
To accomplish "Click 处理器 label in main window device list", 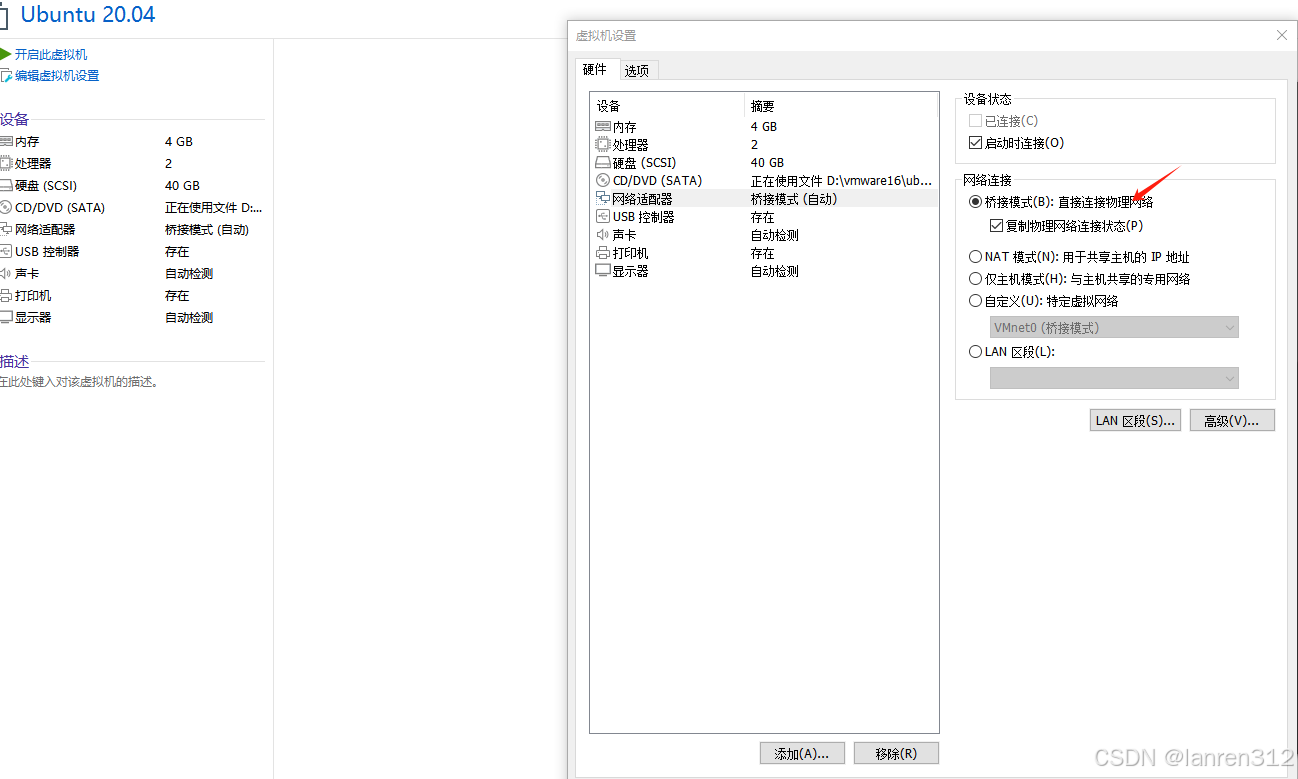I will (x=33, y=164).
